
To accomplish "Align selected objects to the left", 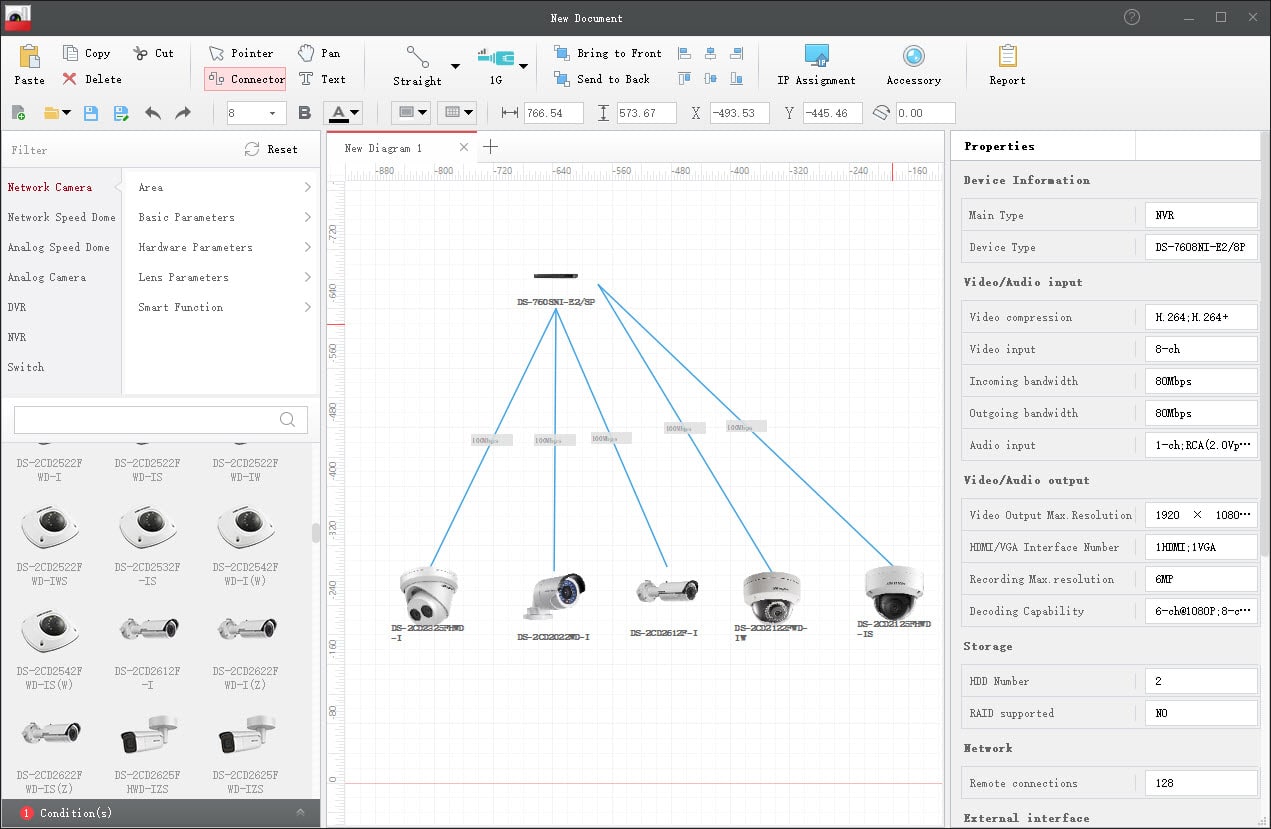I will [x=685, y=53].
